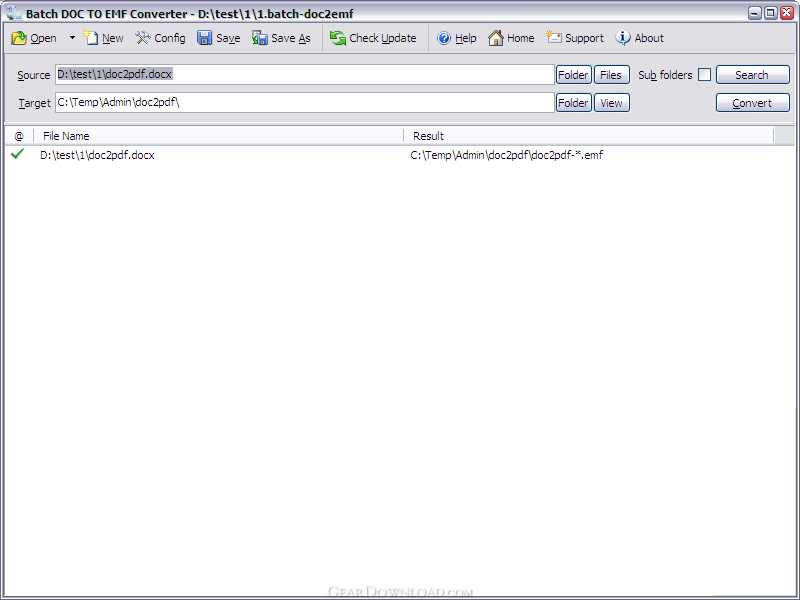Click the Source path input field
800x600 pixels.
[305, 74]
